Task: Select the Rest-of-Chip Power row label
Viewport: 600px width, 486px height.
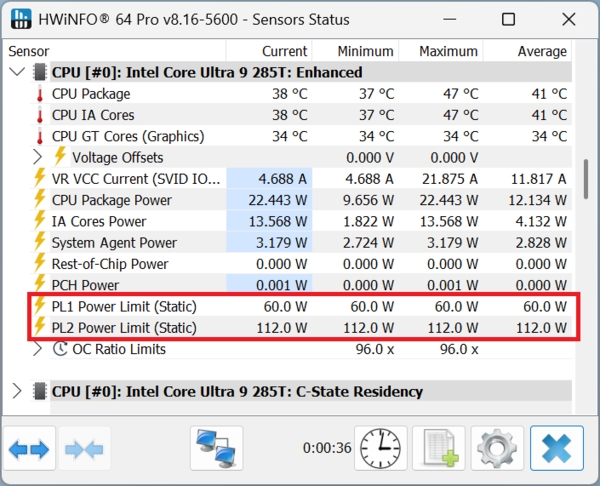Action: point(110,264)
